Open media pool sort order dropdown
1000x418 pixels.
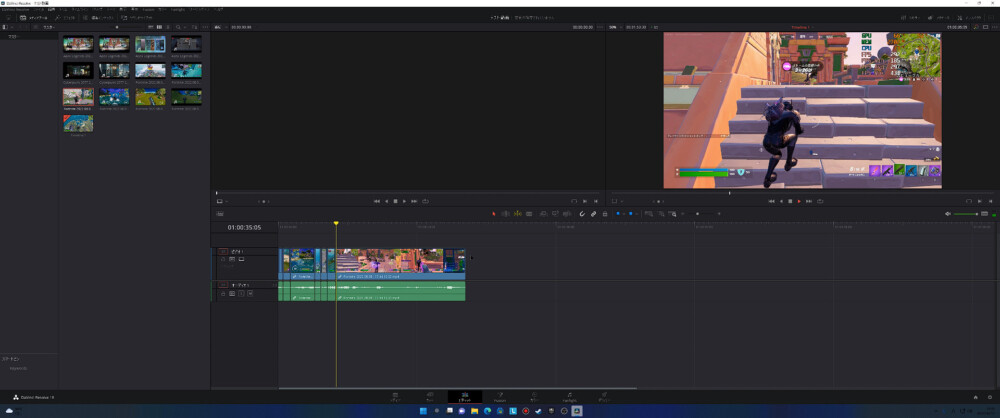pos(195,27)
